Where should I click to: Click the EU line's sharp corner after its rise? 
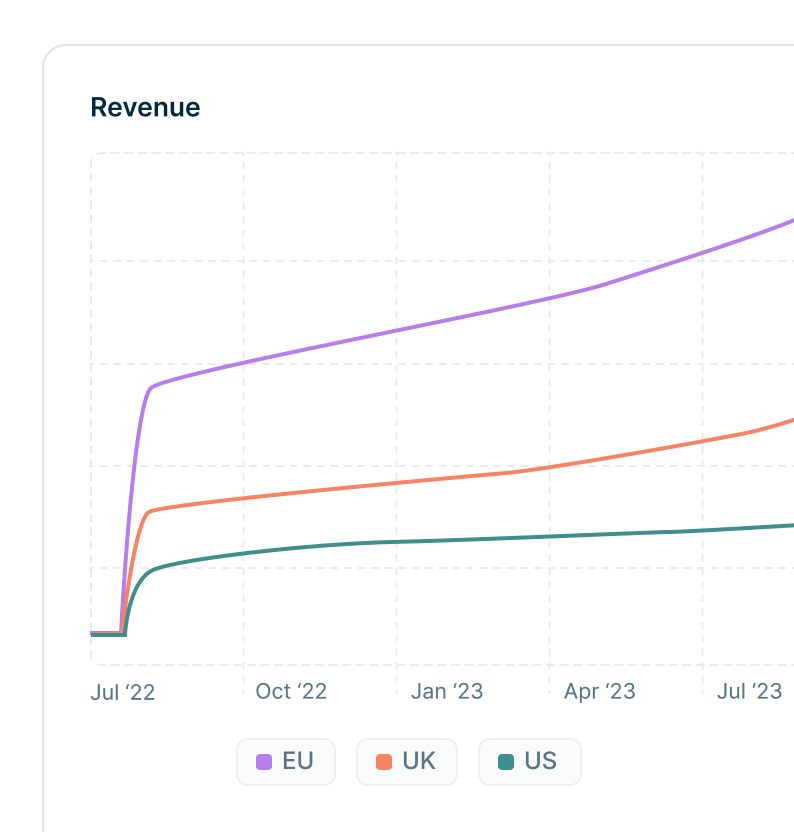[151, 387]
